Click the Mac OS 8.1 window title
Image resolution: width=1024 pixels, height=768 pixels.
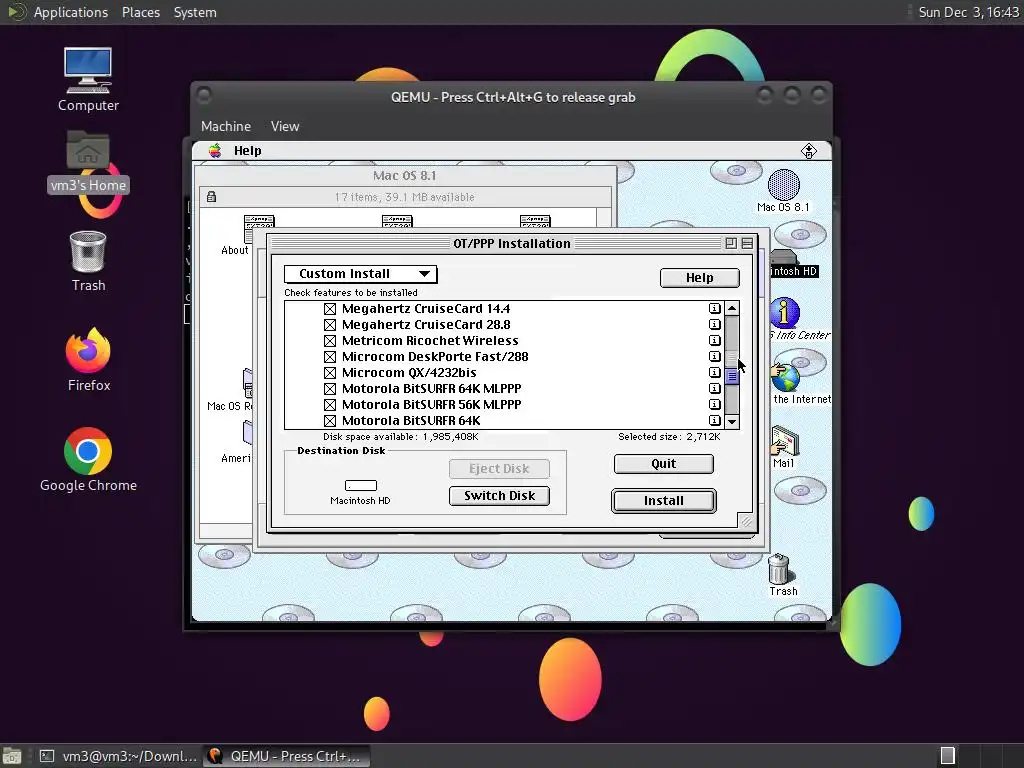(x=405, y=176)
